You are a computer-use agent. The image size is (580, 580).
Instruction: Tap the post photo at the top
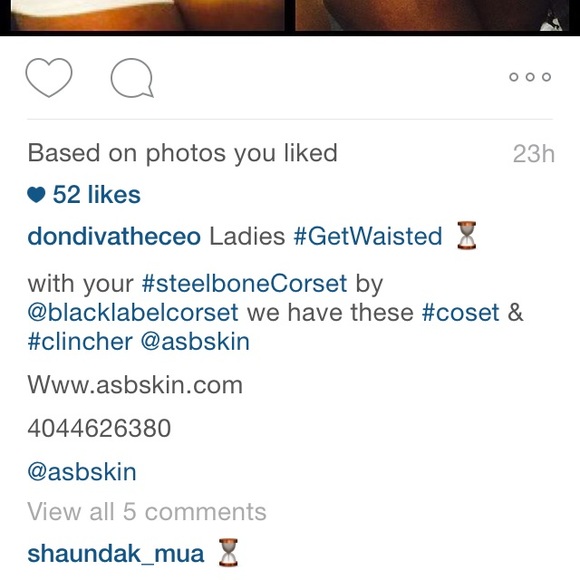tap(290, 17)
